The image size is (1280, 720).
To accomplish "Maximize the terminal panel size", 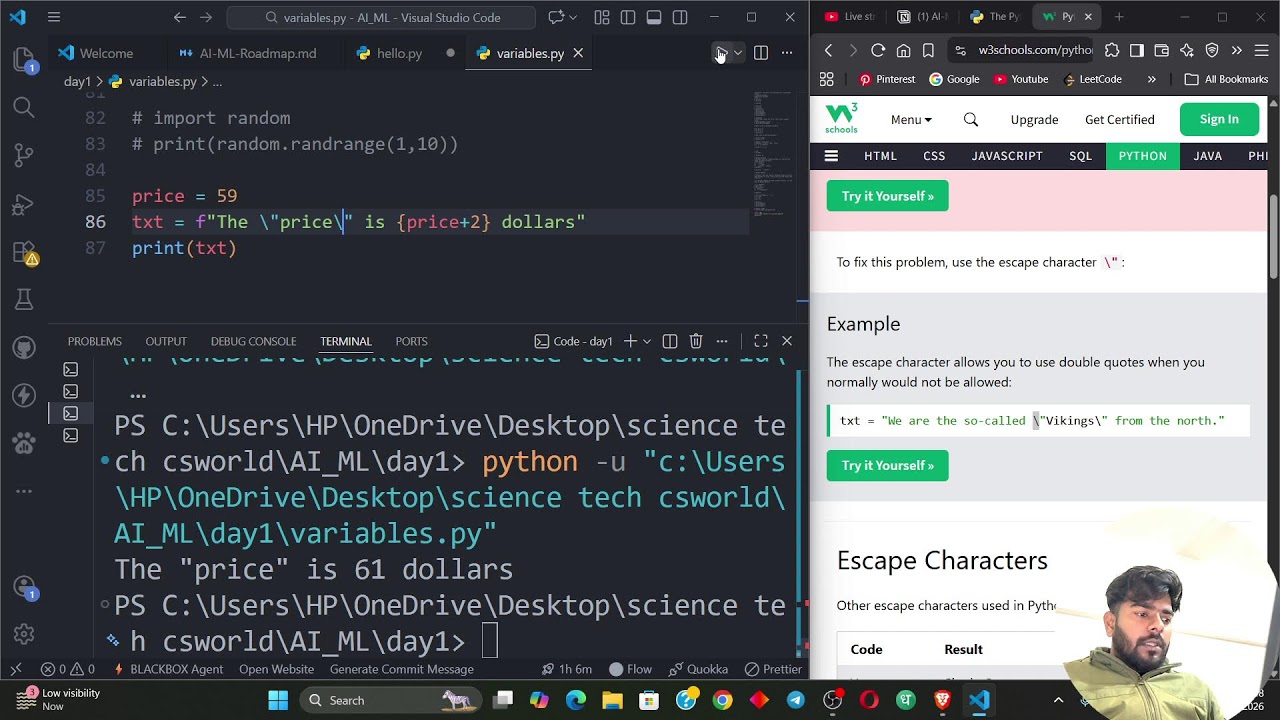I will (761, 341).
